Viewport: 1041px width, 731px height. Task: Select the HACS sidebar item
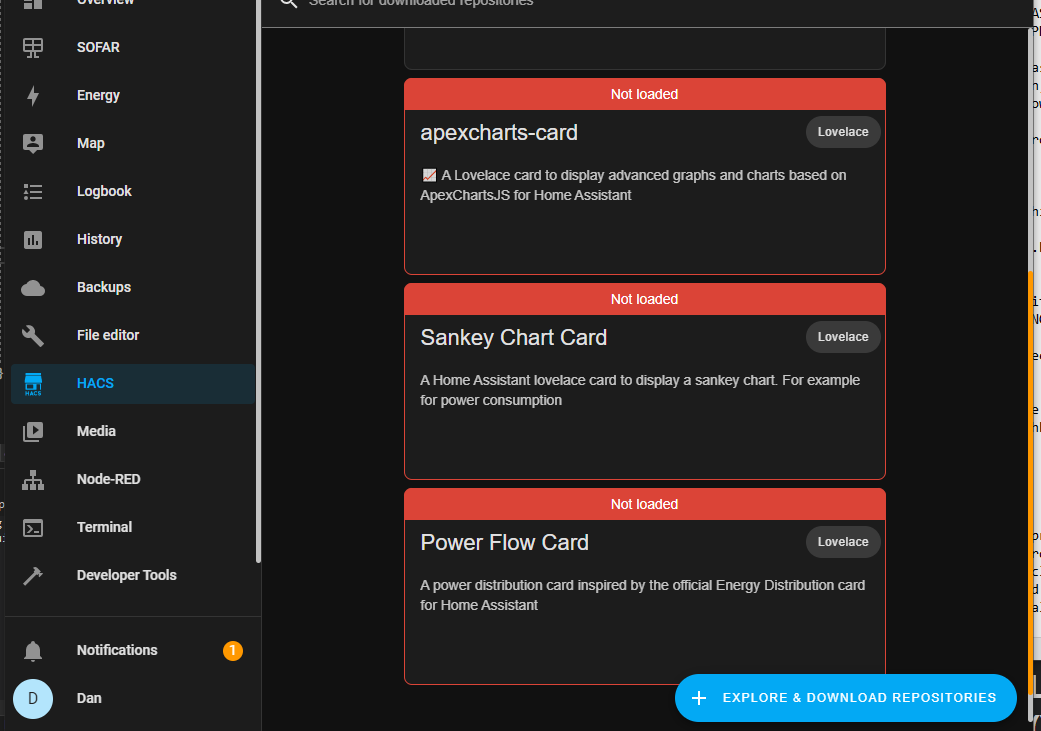(x=133, y=384)
